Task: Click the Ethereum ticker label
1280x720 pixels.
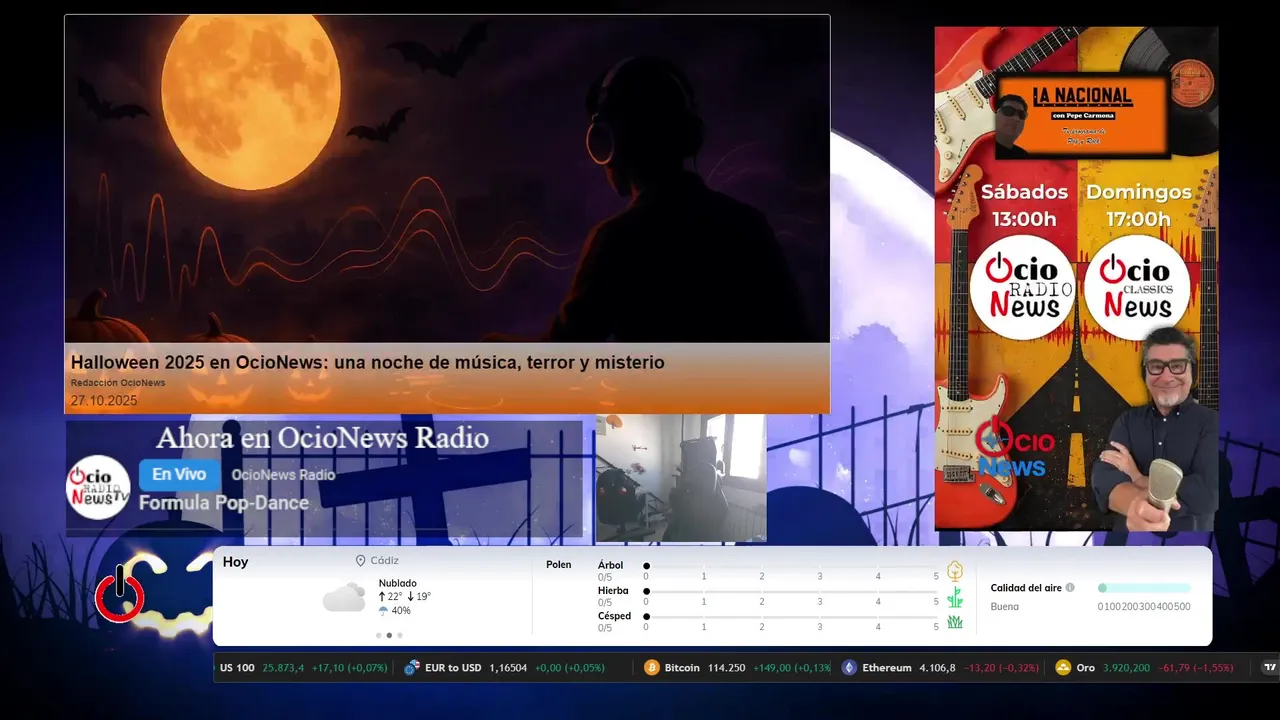Action: pos(887,668)
